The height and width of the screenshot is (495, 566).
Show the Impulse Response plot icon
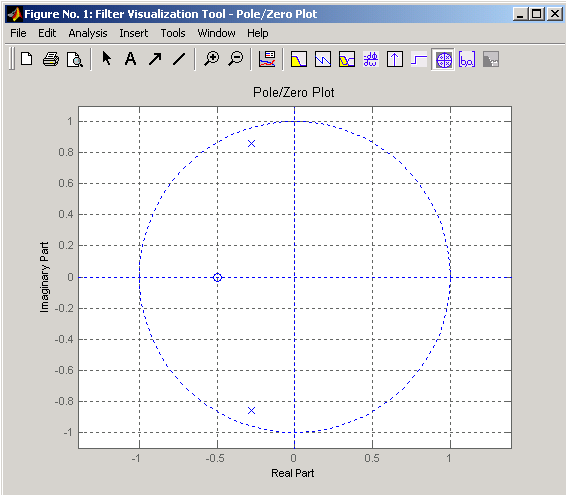[x=395, y=59]
